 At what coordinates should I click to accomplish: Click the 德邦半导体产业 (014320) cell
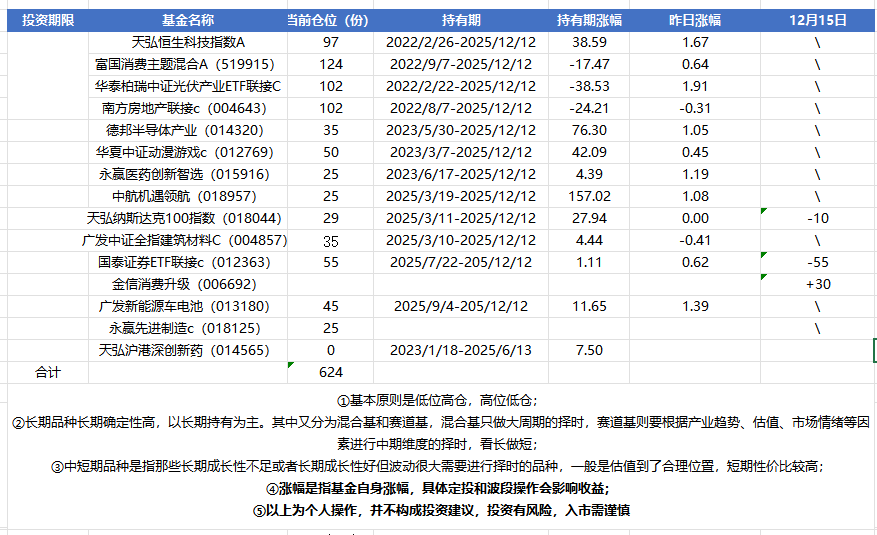tap(188, 130)
